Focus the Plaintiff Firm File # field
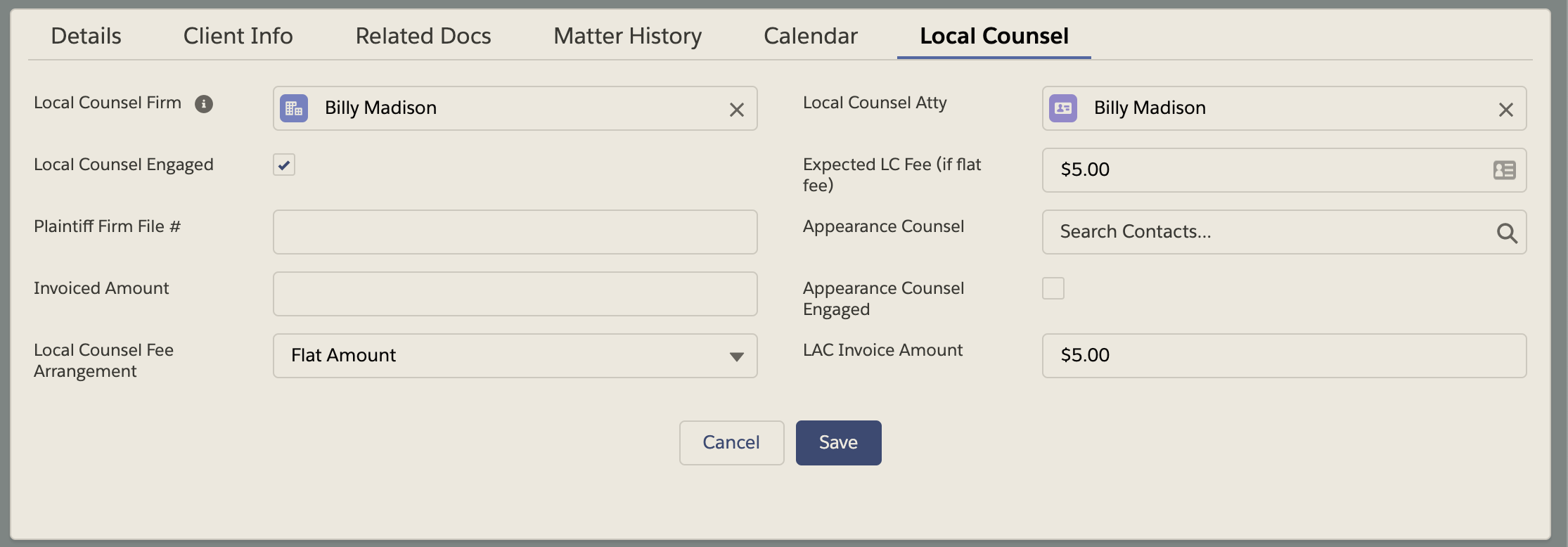The width and height of the screenshot is (1568, 547). (x=515, y=232)
